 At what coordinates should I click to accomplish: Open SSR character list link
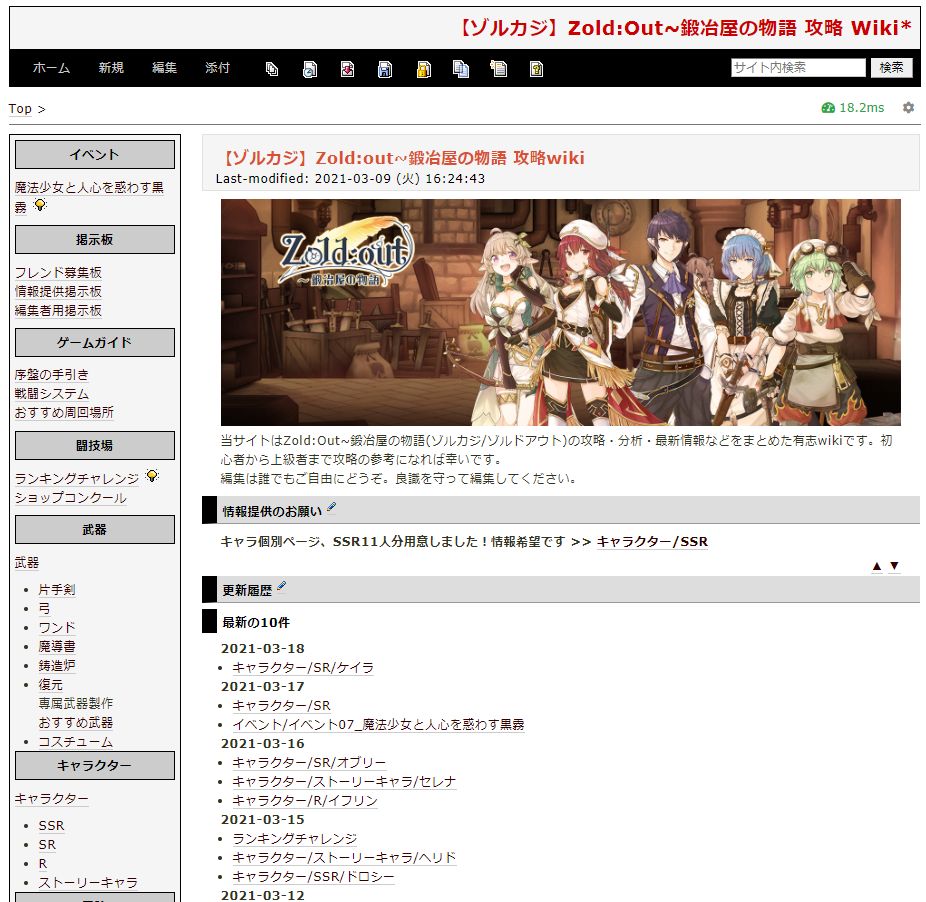(x=51, y=826)
